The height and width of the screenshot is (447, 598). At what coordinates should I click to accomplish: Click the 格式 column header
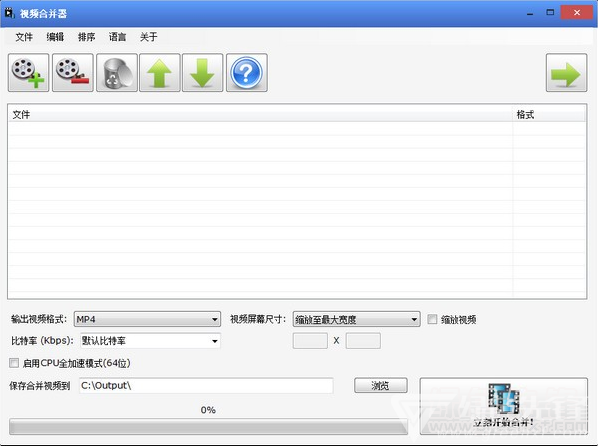548,114
